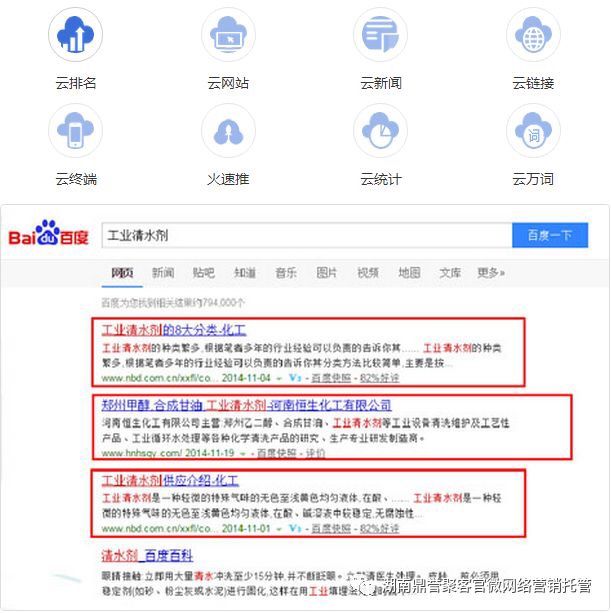Click the 云链接 globe cloud icon
Screen dimensions: 611x613
pyautogui.click(x=533, y=34)
